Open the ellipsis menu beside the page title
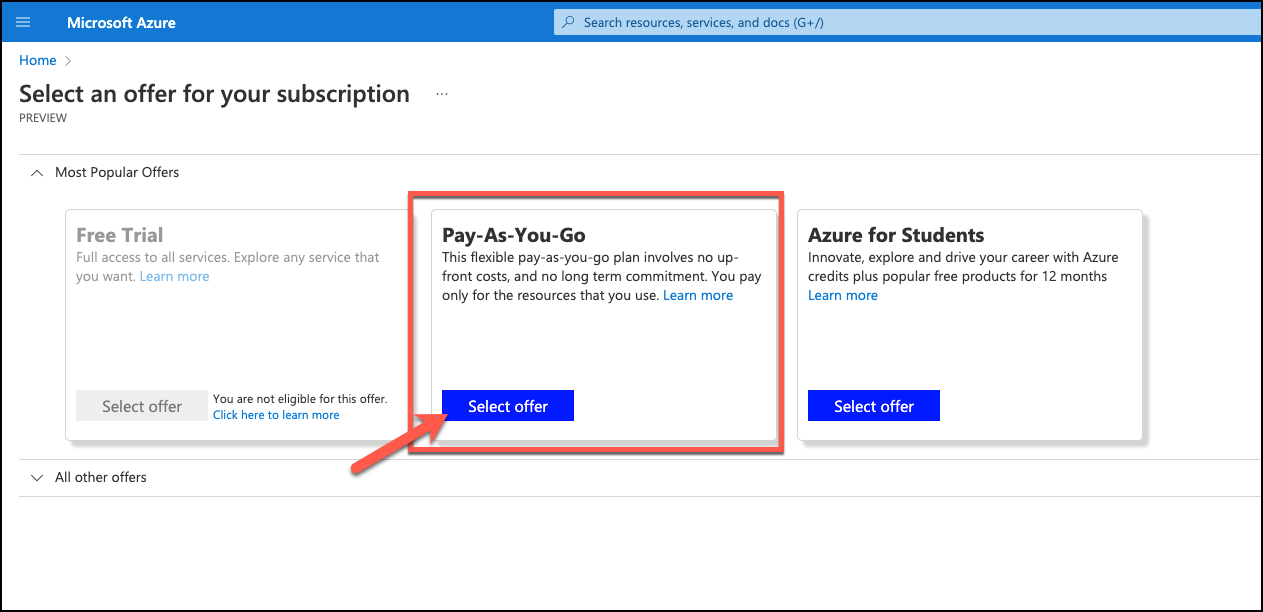This screenshot has width=1263, height=612. pyautogui.click(x=442, y=94)
